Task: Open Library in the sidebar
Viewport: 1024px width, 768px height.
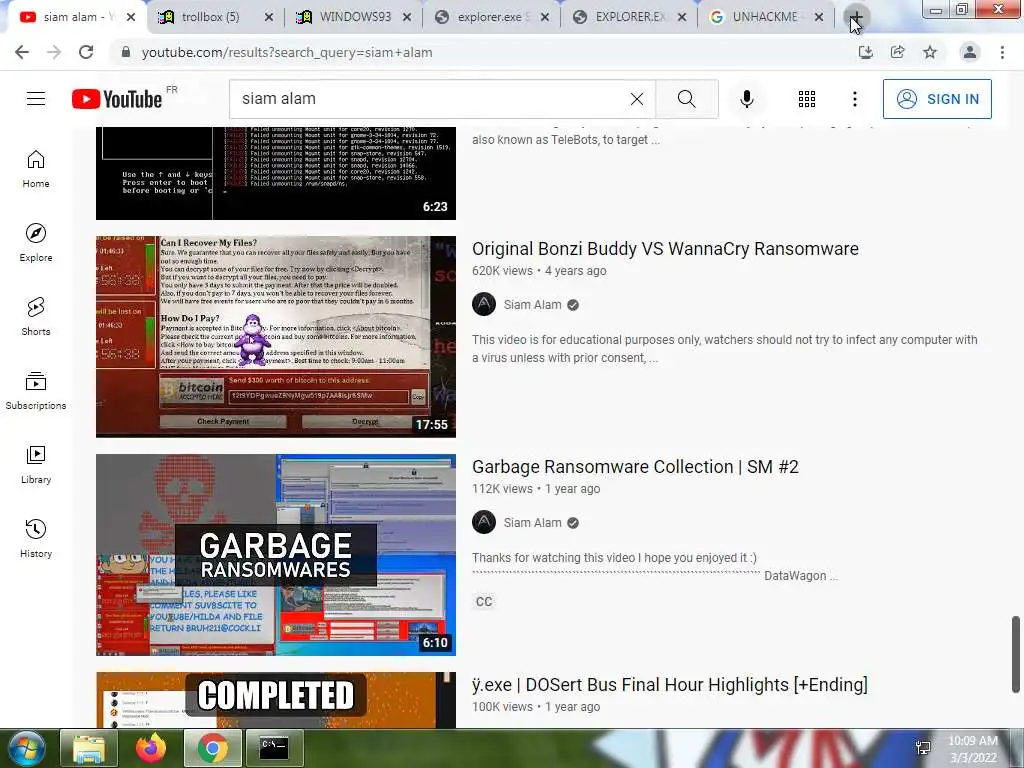Action: coord(36,464)
